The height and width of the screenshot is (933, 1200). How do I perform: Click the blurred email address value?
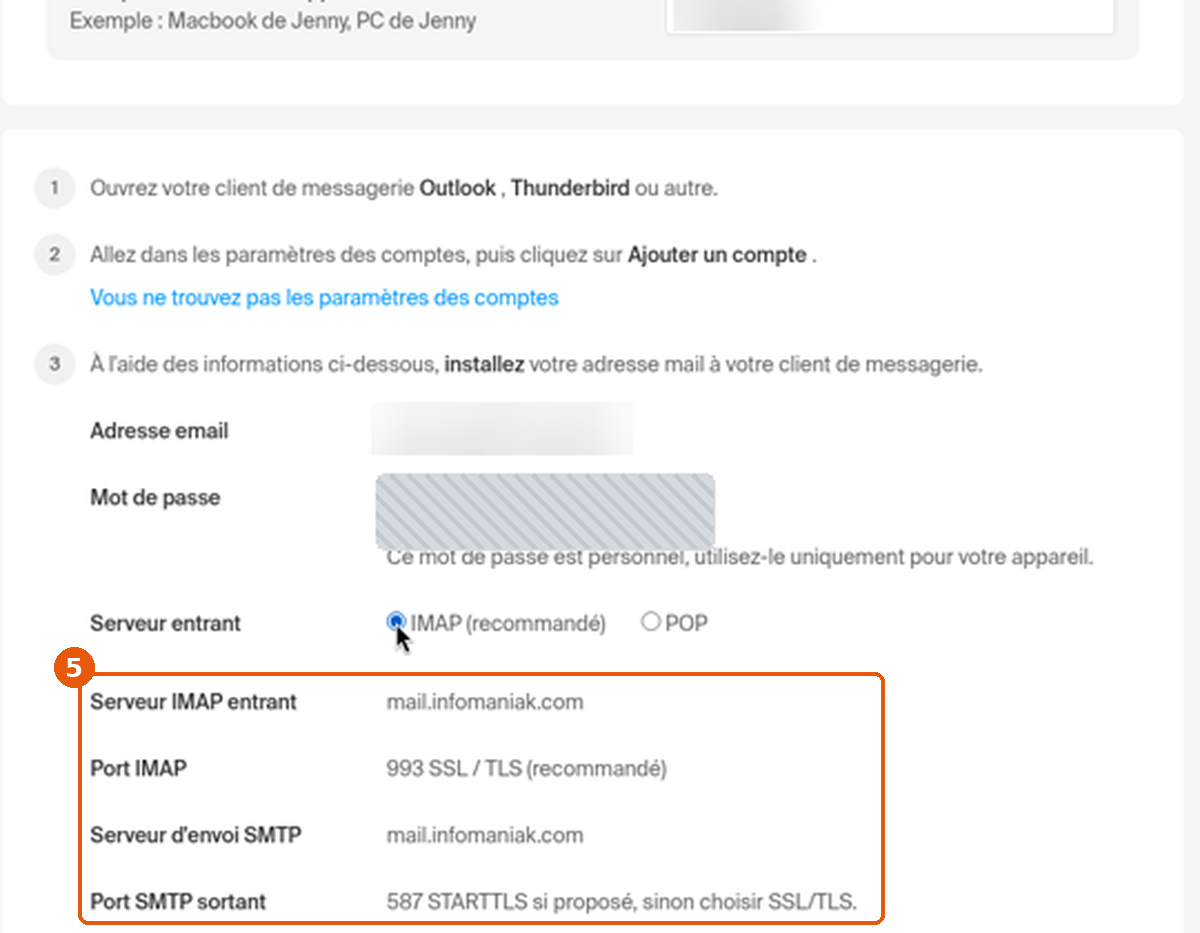point(502,430)
